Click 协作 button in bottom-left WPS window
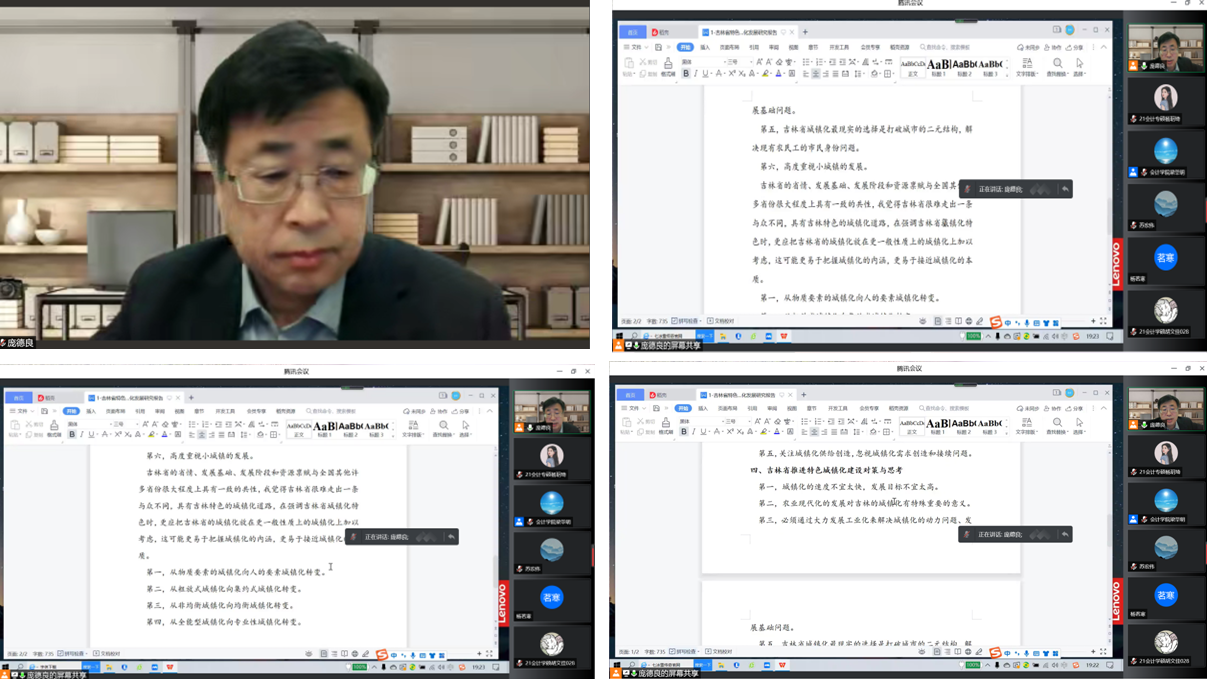 coord(439,411)
